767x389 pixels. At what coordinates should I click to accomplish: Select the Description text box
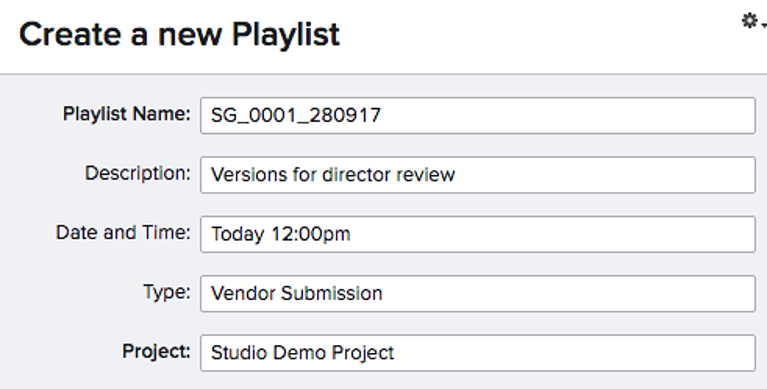(x=478, y=175)
